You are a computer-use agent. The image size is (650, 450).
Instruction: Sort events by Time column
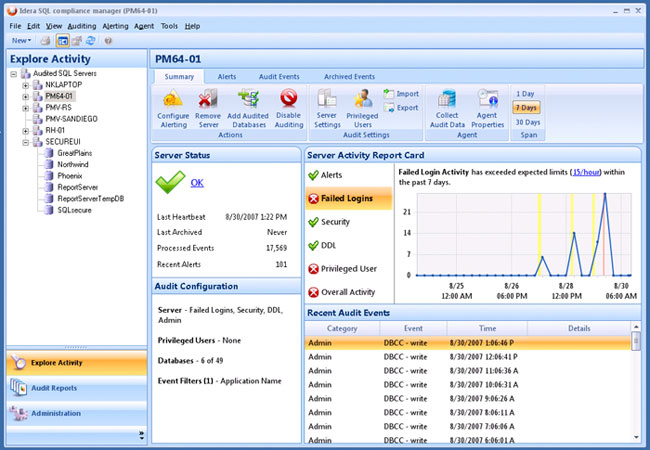pos(487,328)
